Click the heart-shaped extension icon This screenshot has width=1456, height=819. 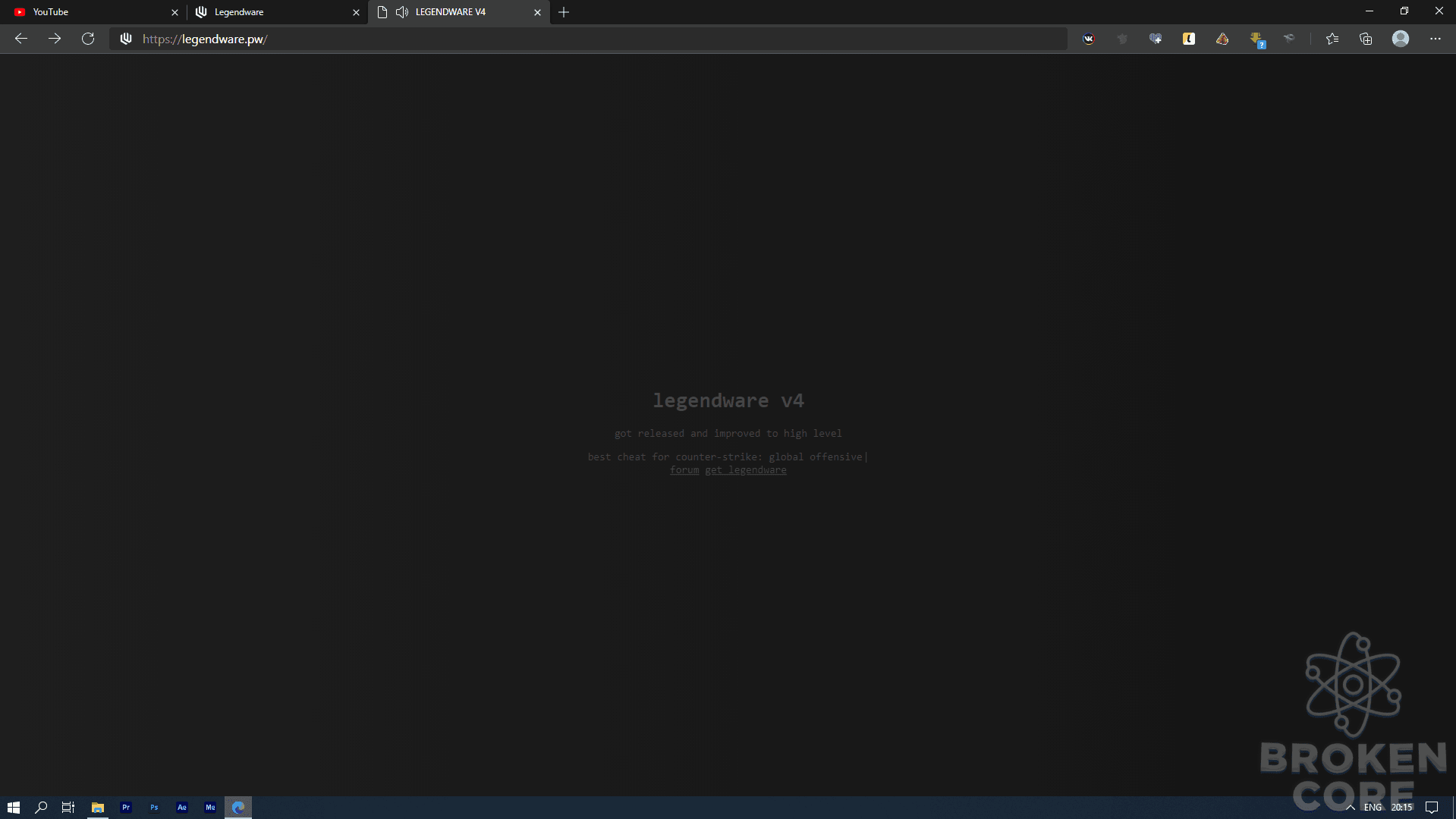click(x=1156, y=39)
